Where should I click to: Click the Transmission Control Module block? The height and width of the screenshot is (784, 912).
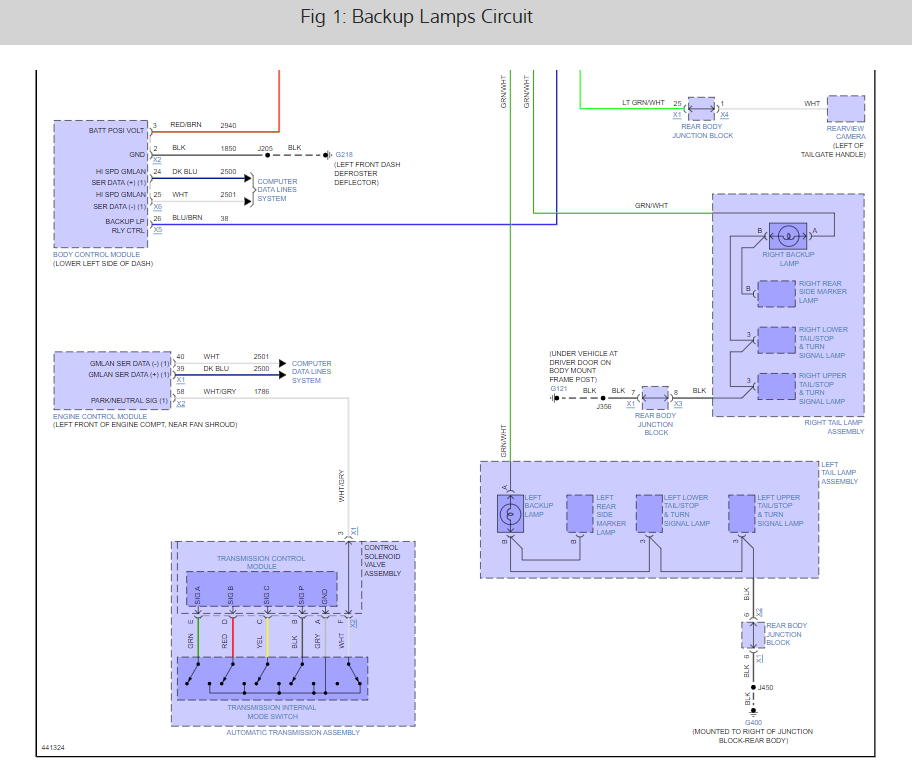coord(261,589)
